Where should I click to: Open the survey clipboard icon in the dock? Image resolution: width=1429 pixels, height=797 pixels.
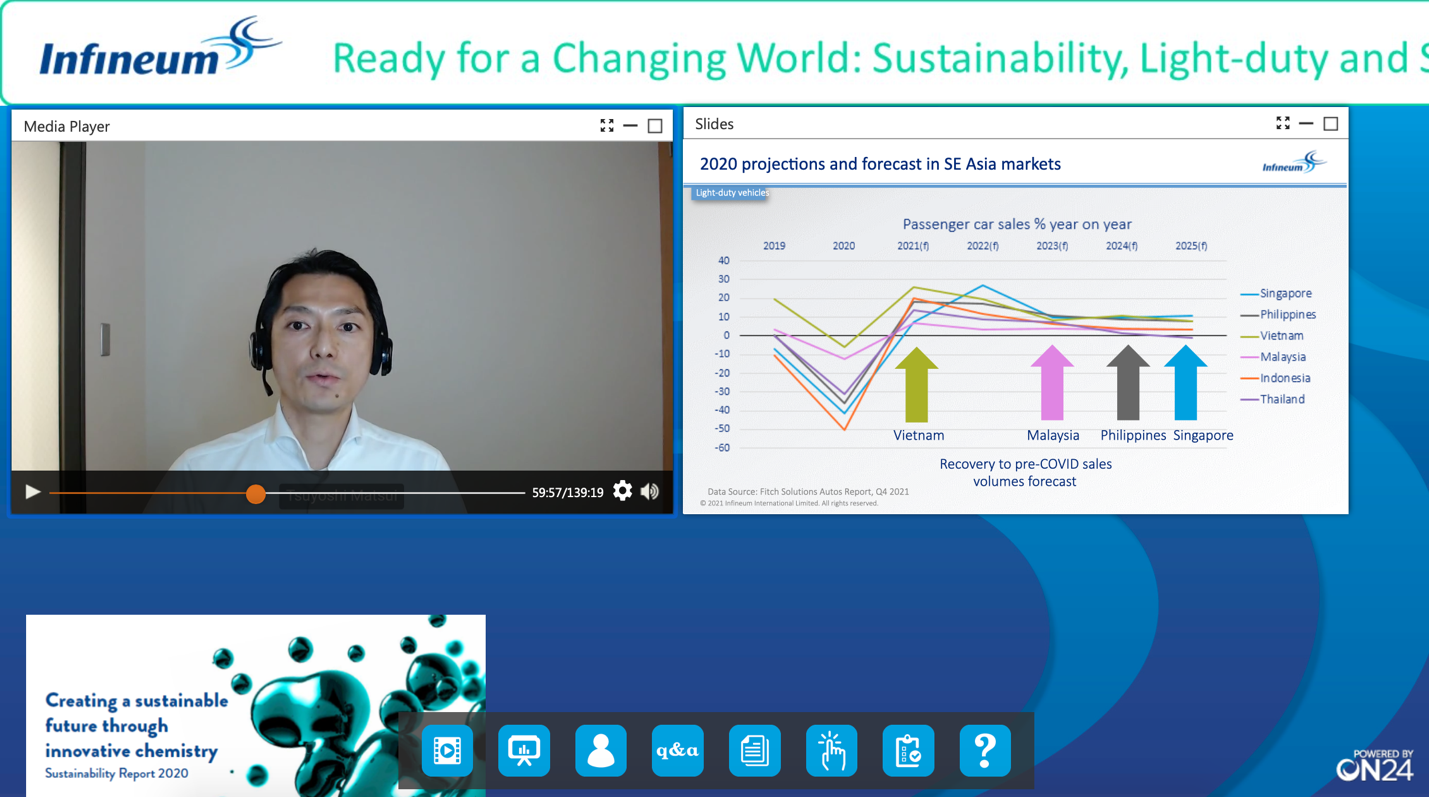(x=908, y=750)
